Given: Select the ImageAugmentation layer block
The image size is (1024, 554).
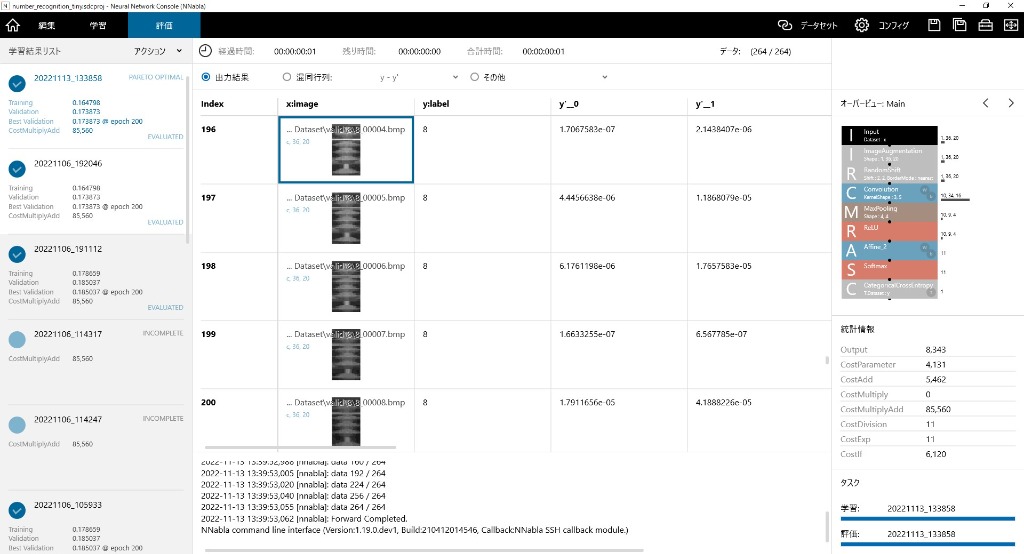Looking at the screenshot, I should click(x=889, y=154).
